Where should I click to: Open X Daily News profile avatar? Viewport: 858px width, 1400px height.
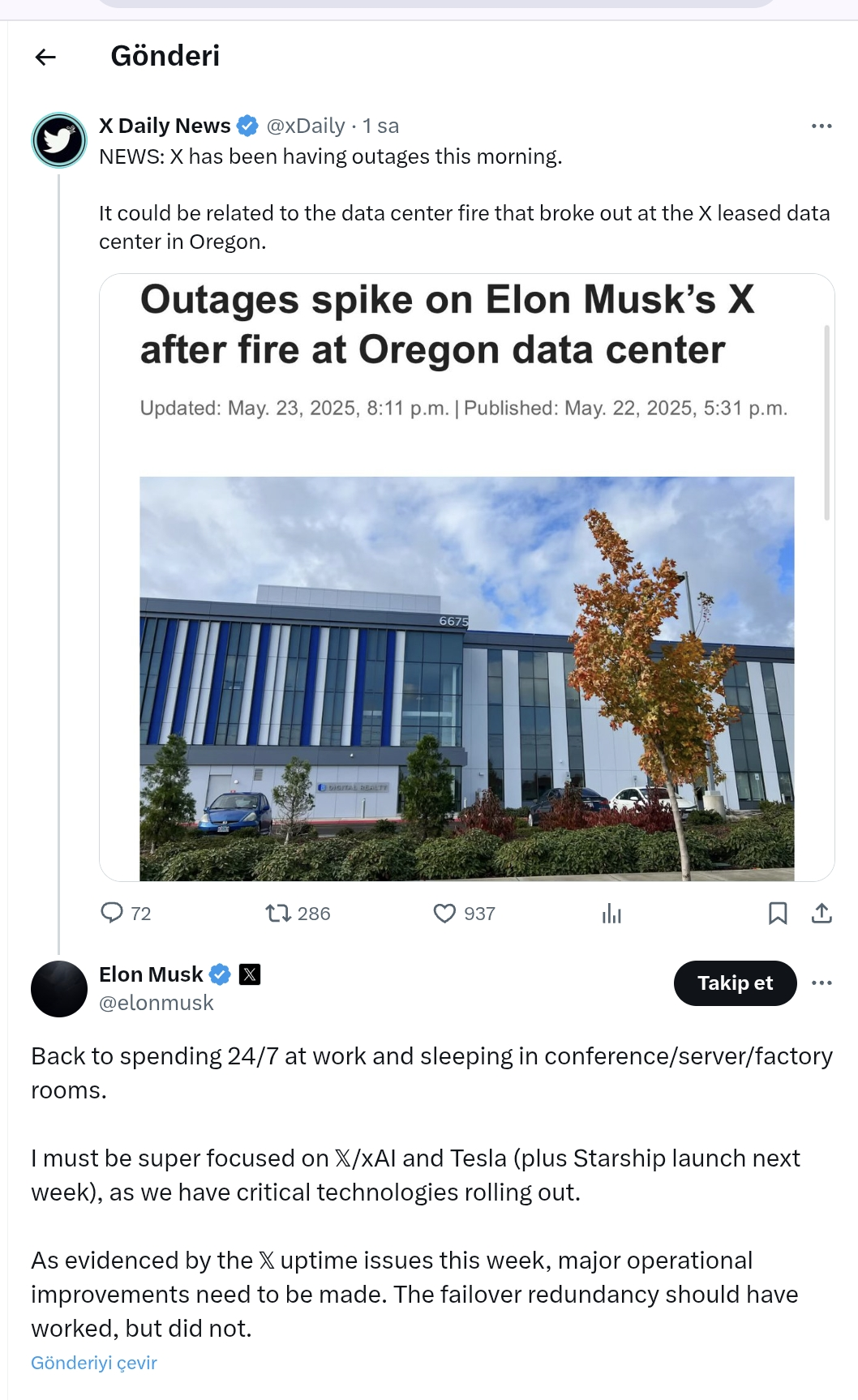(59, 140)
